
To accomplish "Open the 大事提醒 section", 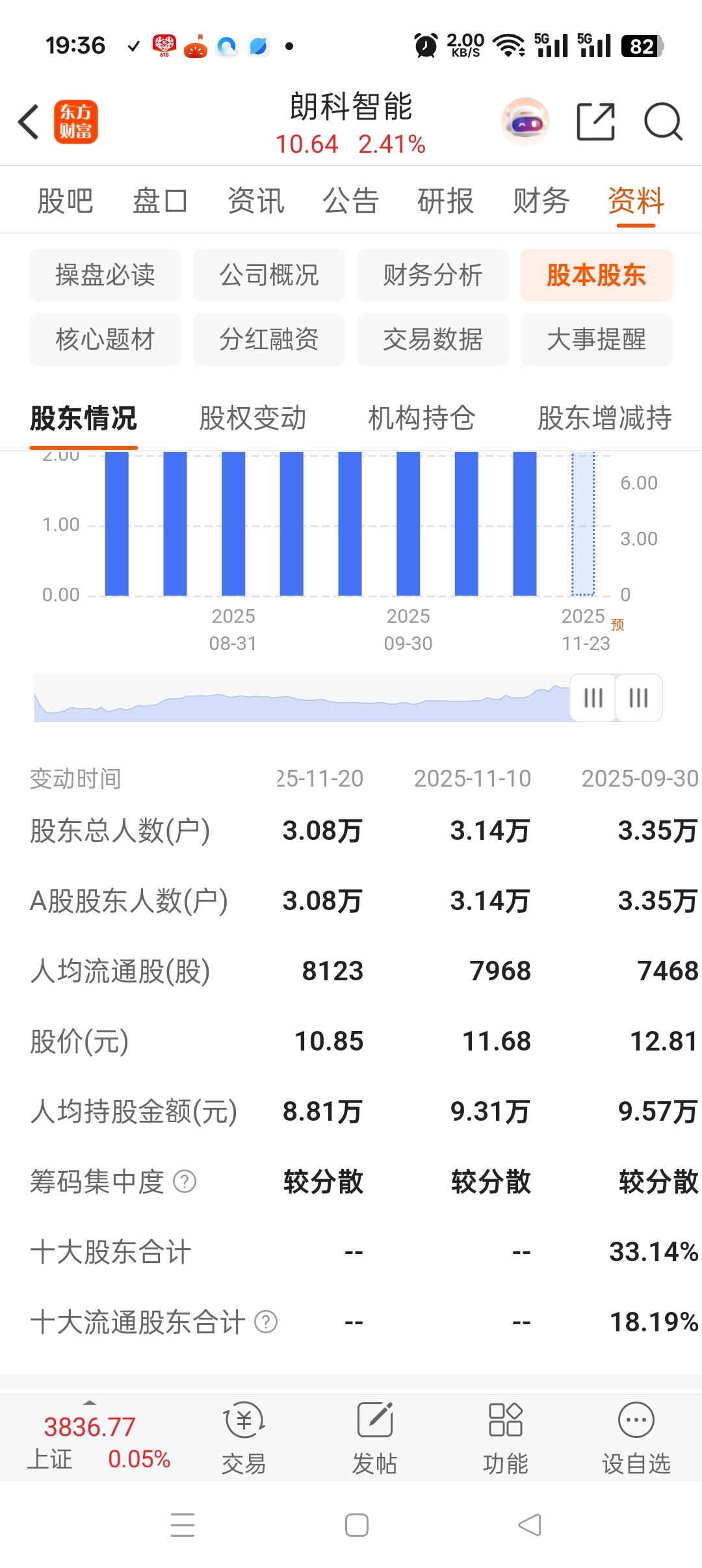I will (597, 339).
